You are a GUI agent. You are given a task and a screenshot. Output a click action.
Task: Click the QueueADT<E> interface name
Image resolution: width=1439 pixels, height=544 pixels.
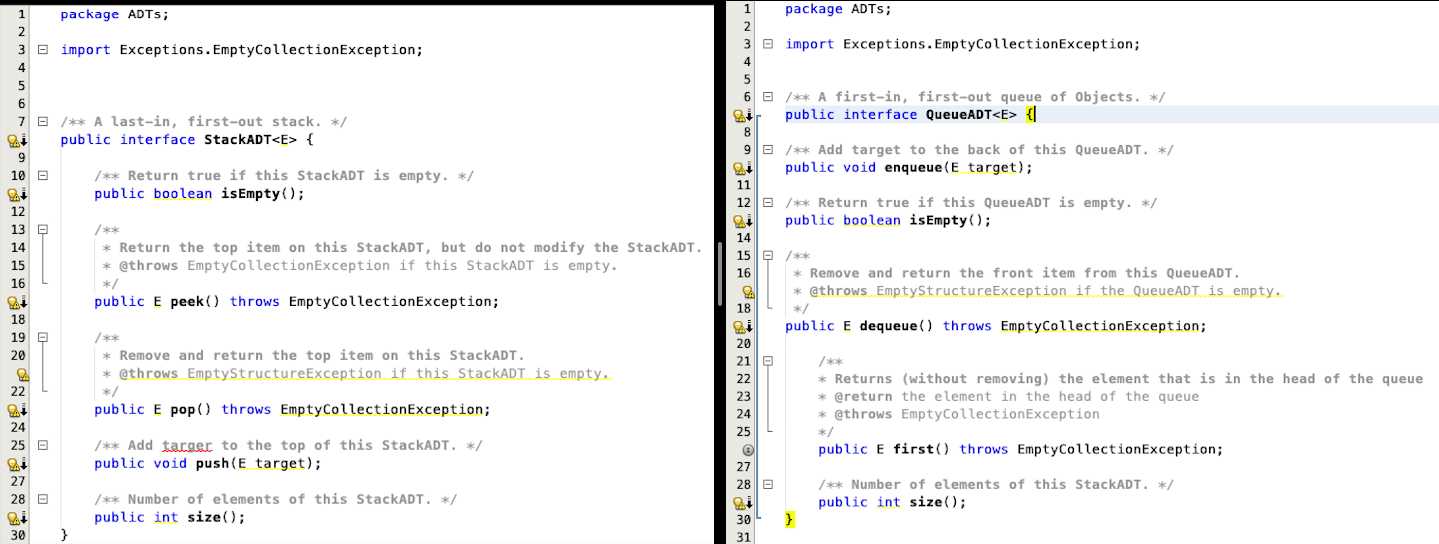(x=972, y=115)
